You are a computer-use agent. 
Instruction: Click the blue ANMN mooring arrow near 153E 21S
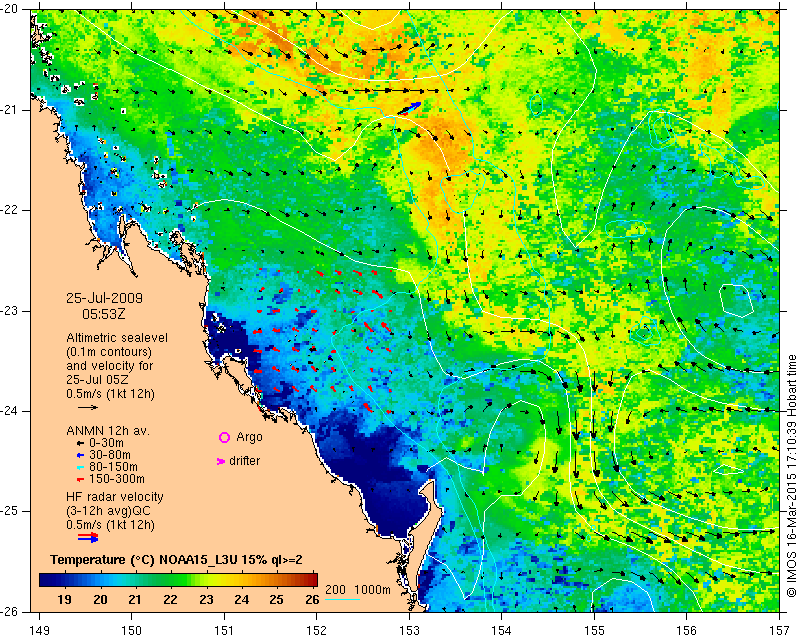point(410,108)
